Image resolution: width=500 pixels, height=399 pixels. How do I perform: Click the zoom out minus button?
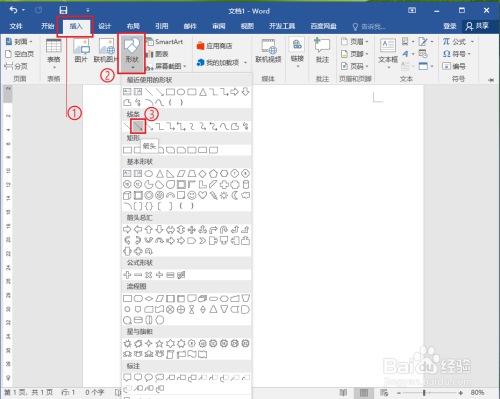398,393
